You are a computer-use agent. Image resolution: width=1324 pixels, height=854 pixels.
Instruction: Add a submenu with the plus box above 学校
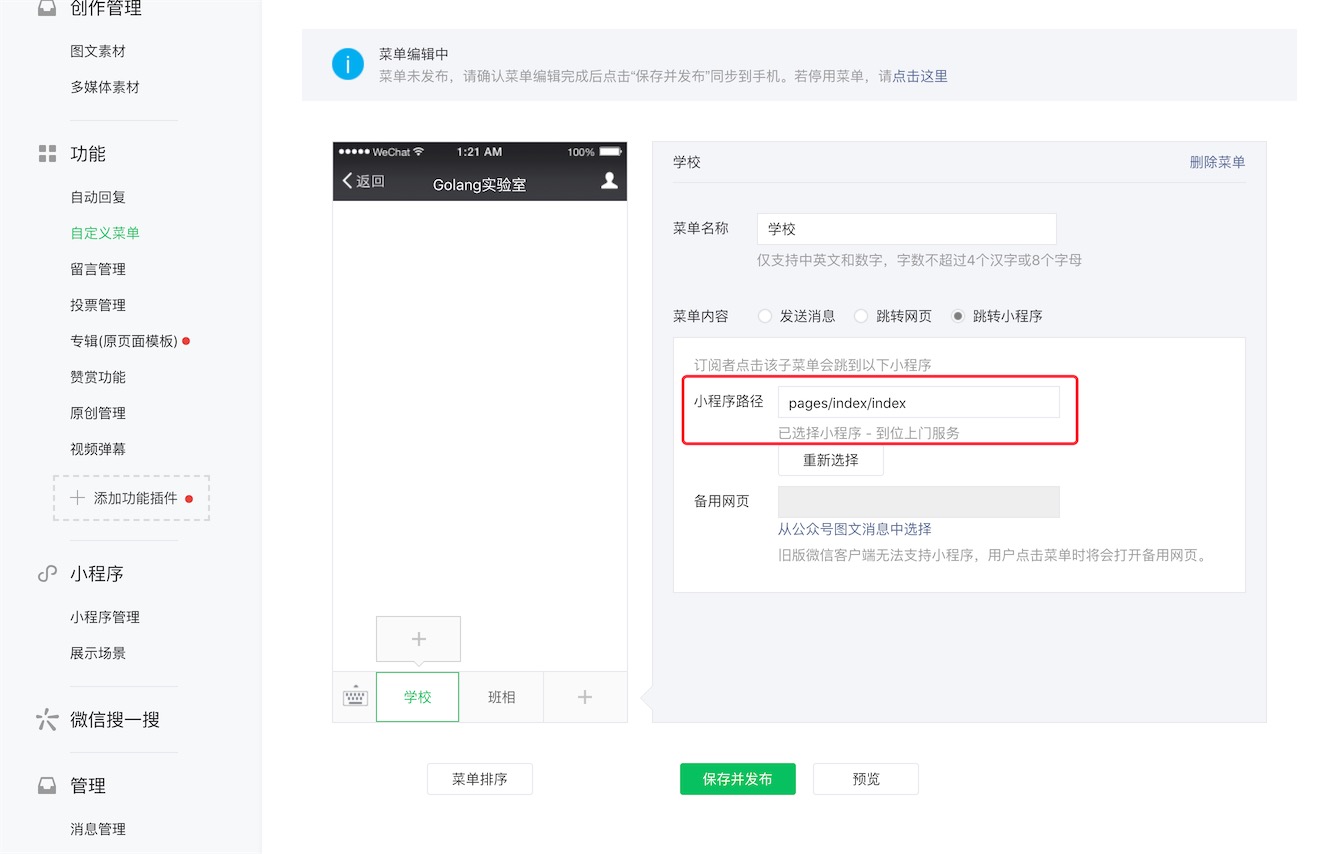pos(418,639)
